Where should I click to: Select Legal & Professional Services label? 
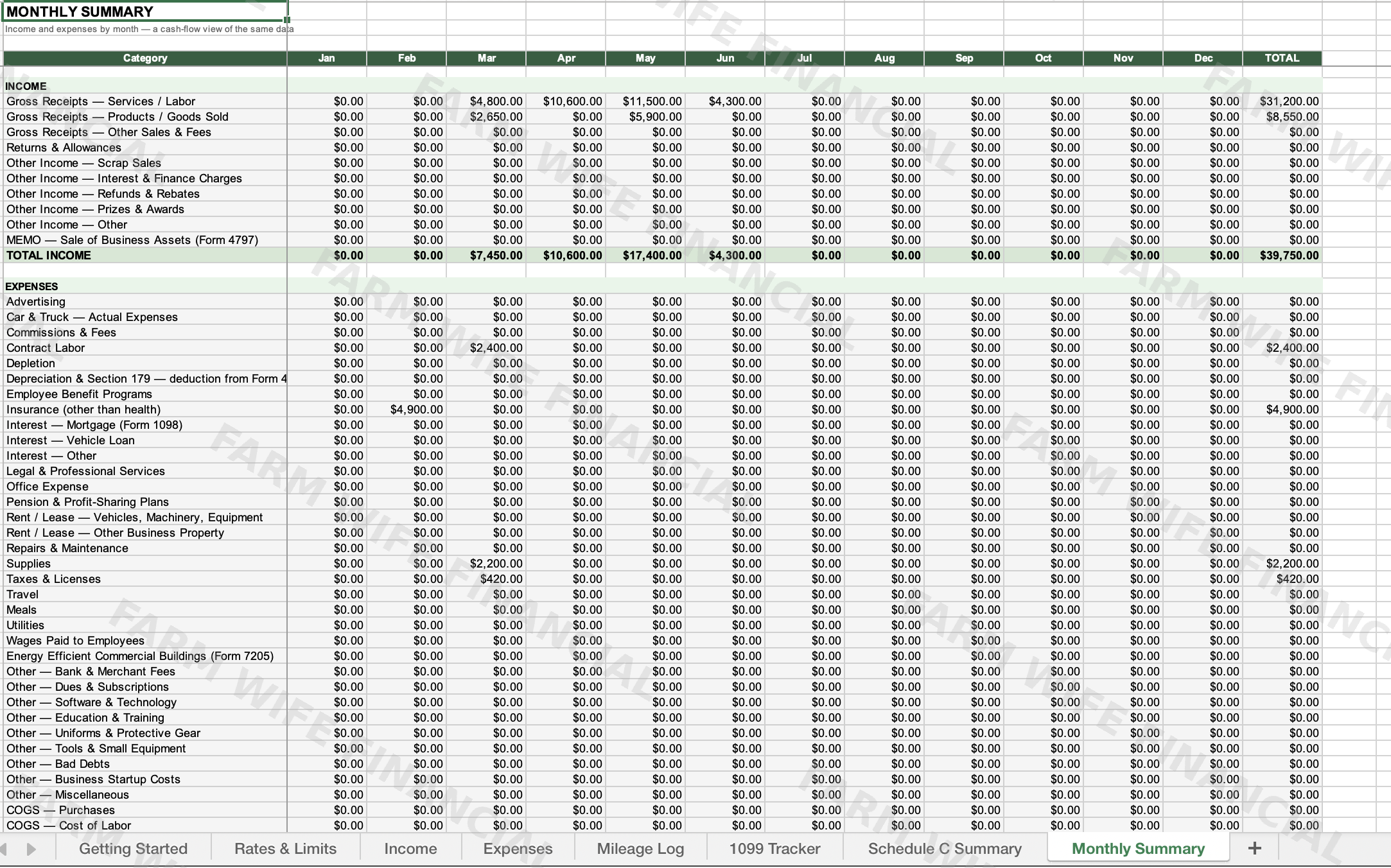[85, 471]
